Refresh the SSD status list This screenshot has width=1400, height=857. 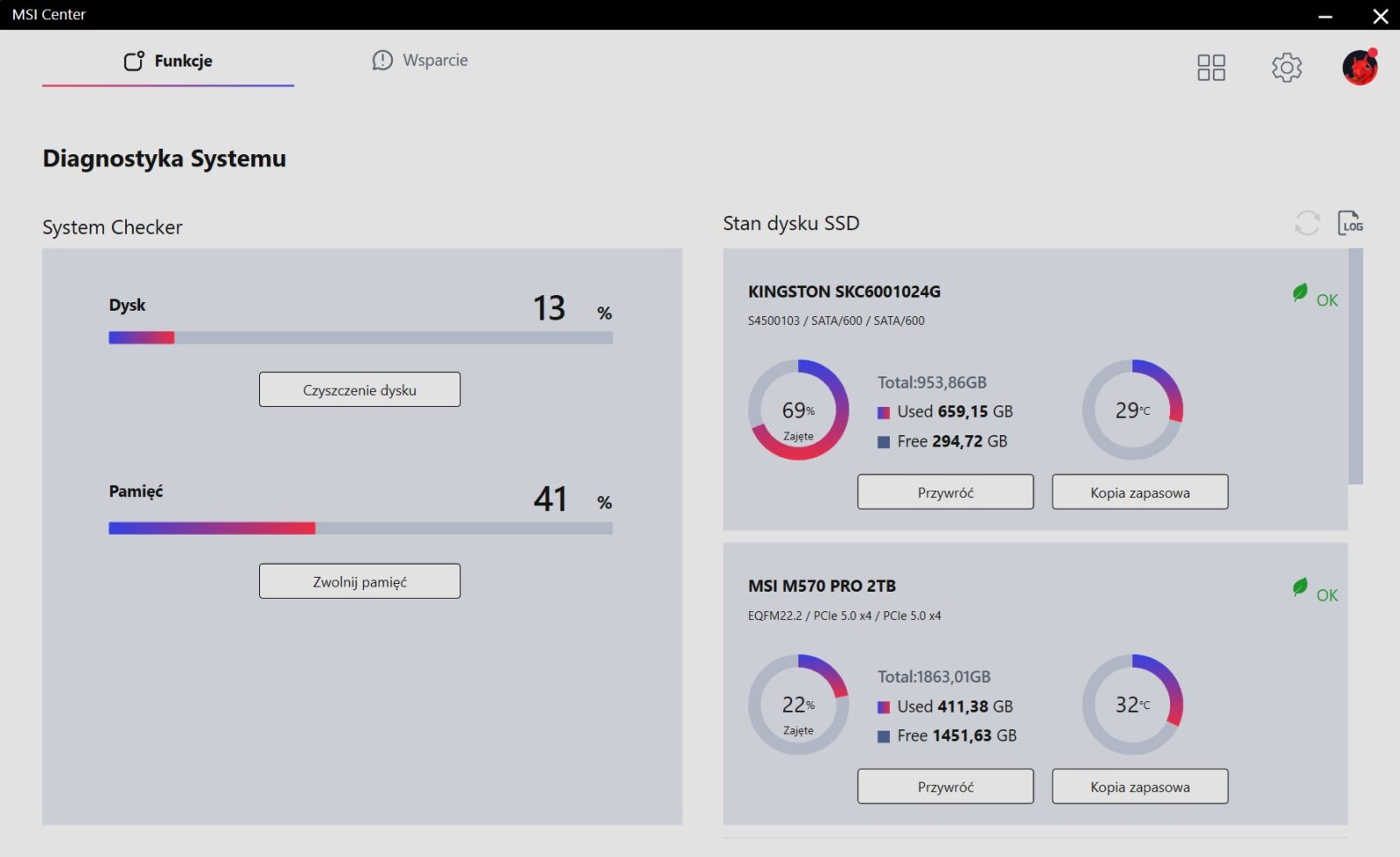click(1307, 223)
